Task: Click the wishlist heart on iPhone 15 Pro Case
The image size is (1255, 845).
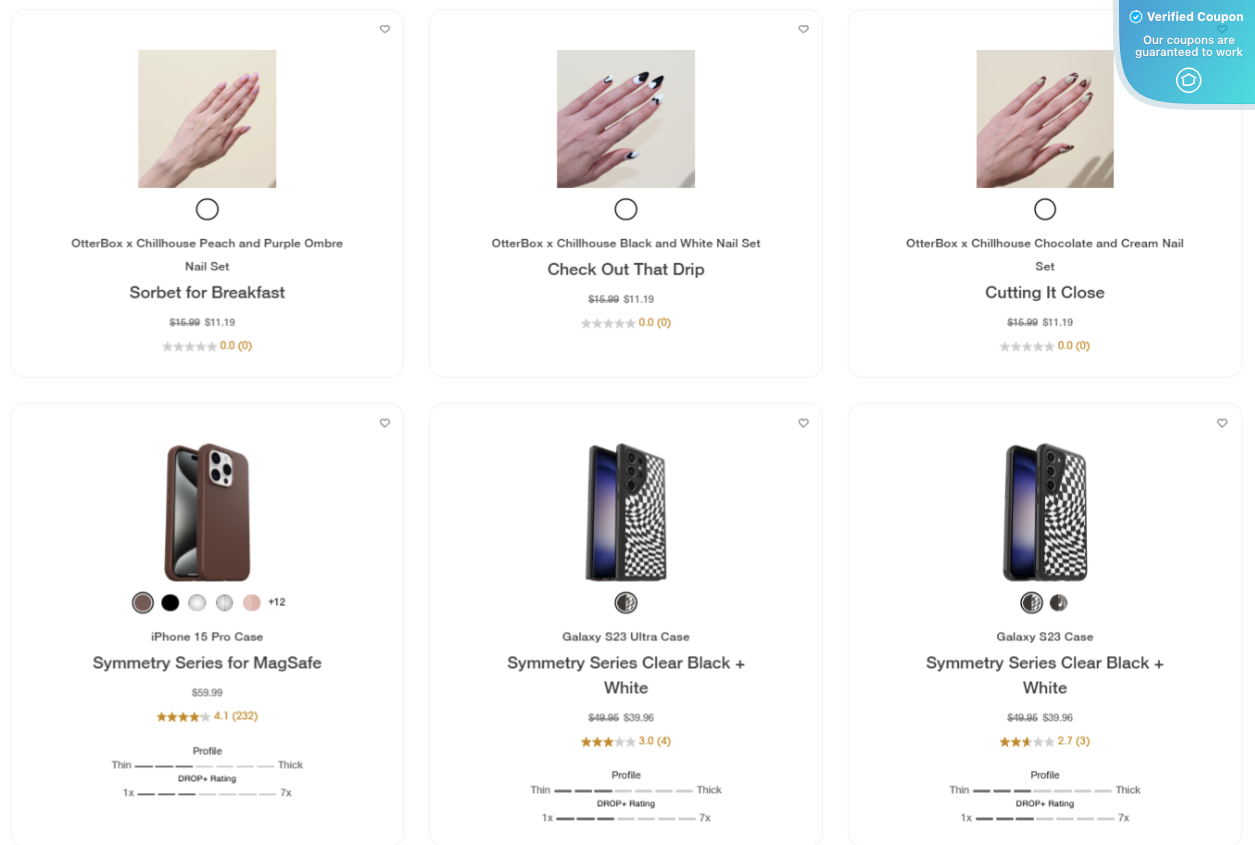Action: coord(385,423)
